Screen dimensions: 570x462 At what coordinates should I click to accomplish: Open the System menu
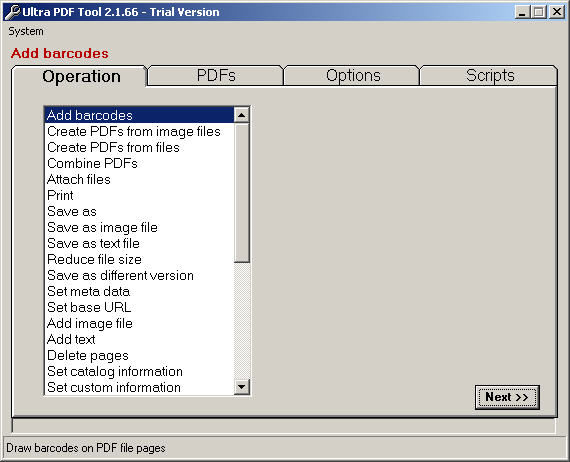click(x=26, y=31)
